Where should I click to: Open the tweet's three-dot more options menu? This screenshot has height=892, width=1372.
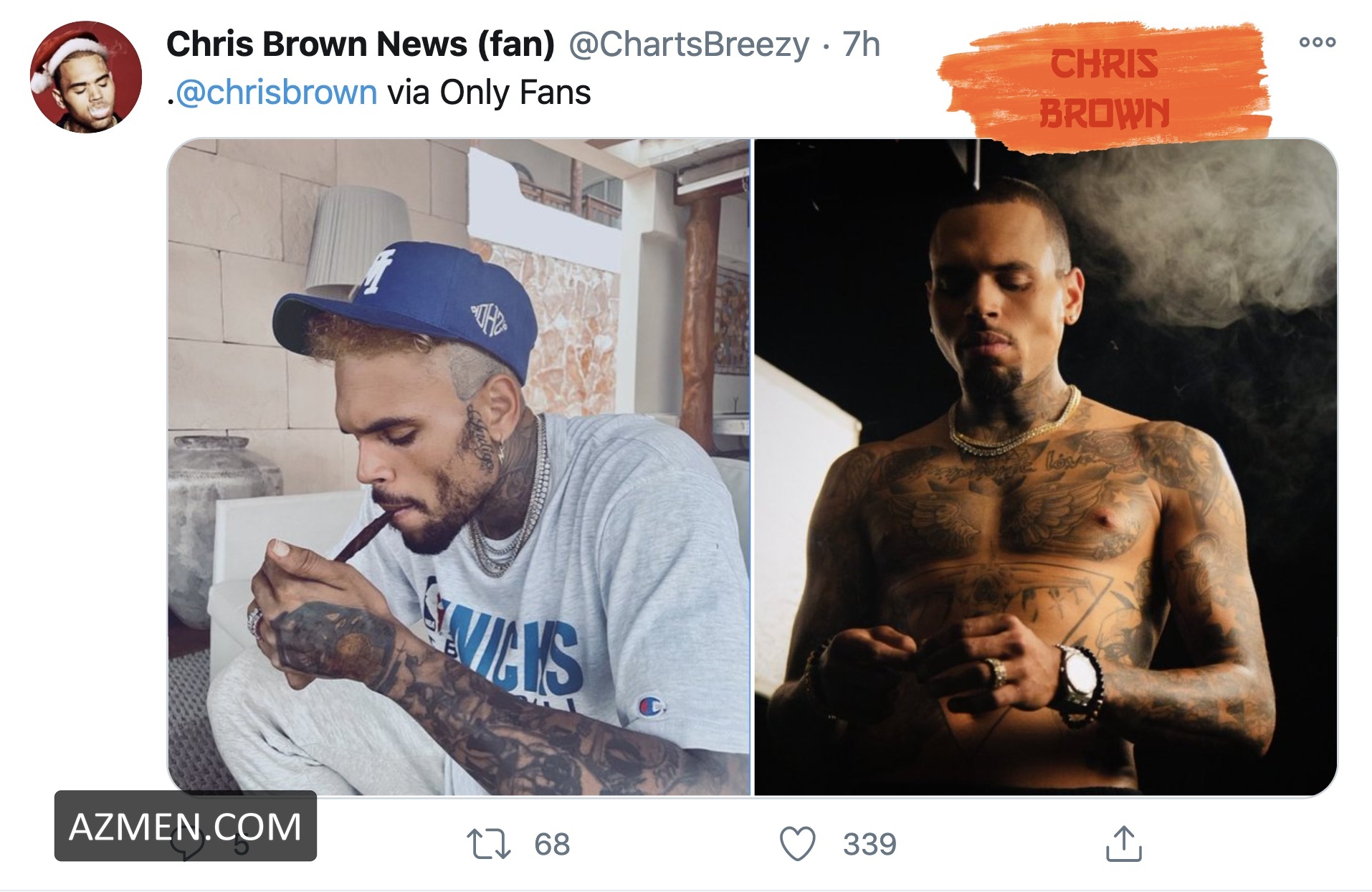click(1317, 42)
